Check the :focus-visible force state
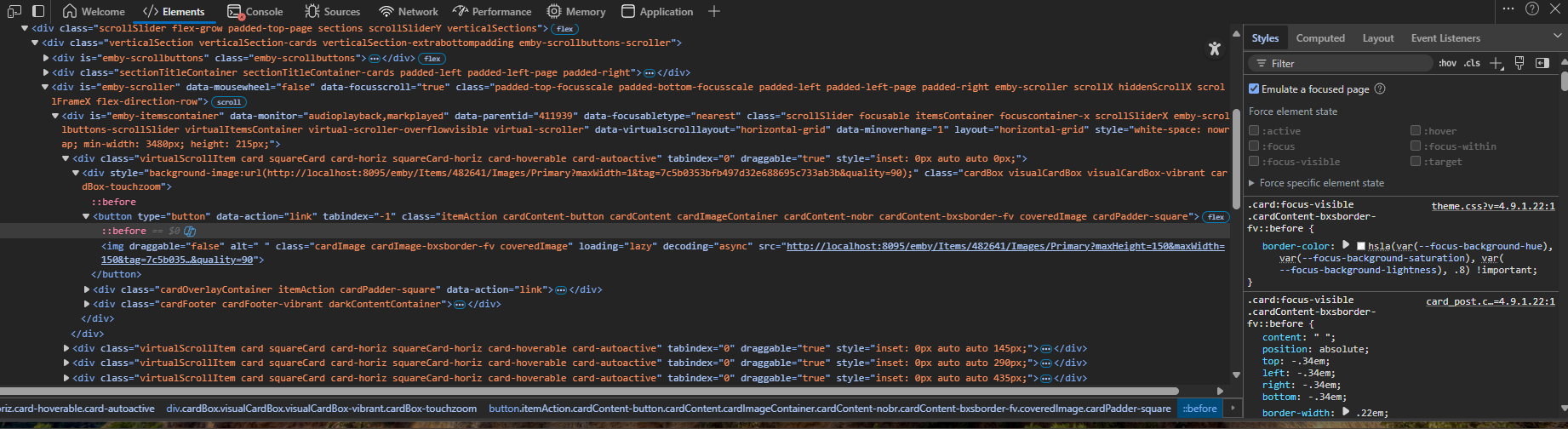This screenshot has width=1568, height=429. pos(1254,162)
